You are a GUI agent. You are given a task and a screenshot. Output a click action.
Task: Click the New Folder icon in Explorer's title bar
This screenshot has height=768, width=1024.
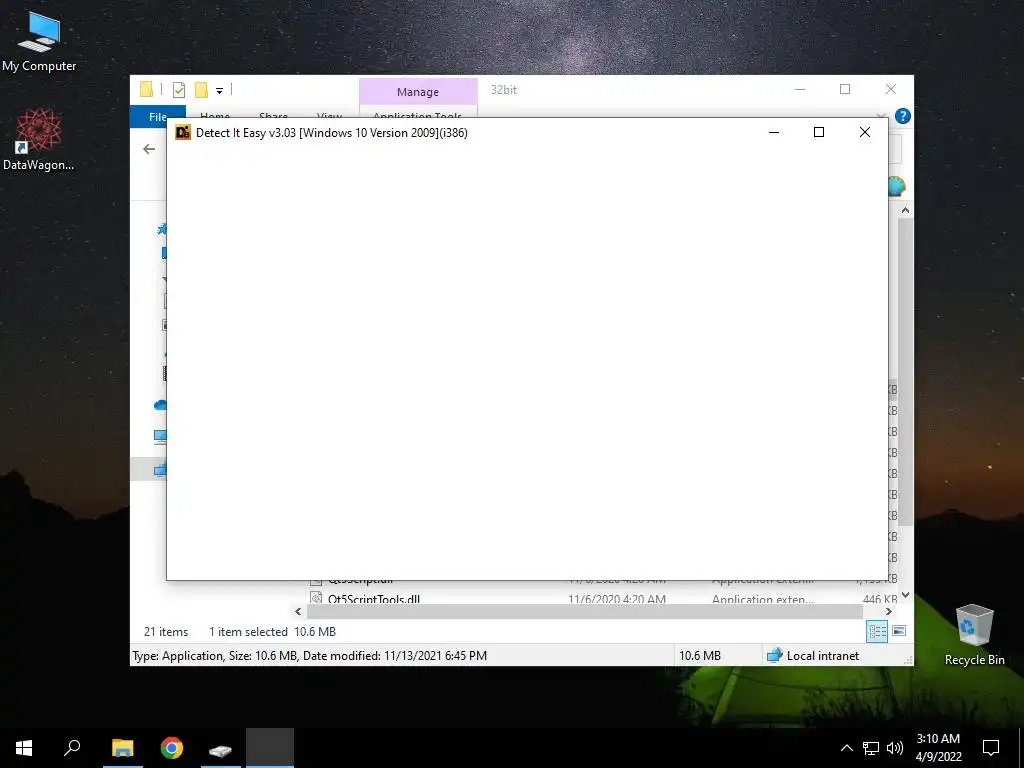pos(201,89)
